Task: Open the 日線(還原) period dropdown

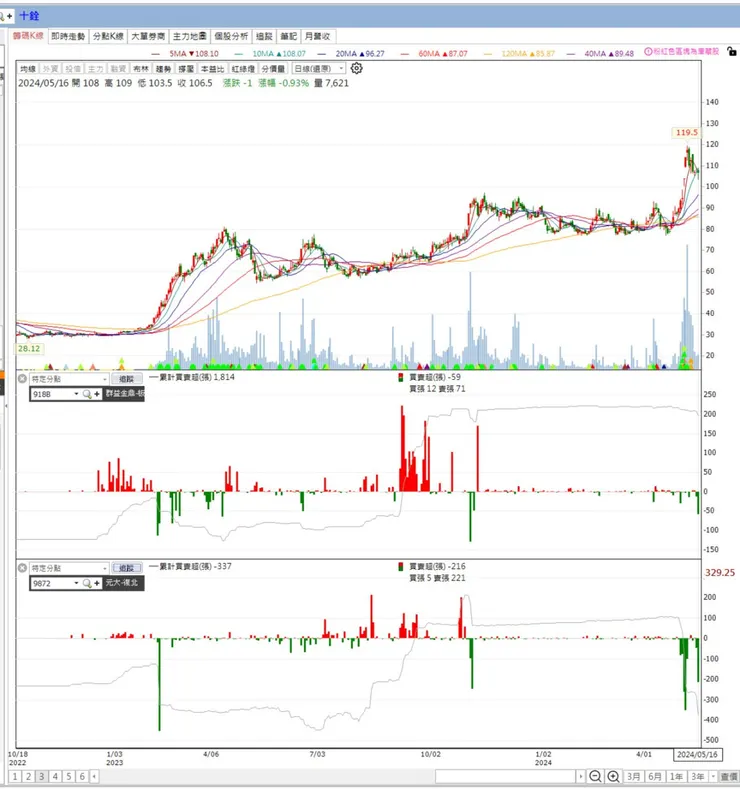Action: (318, 68)
